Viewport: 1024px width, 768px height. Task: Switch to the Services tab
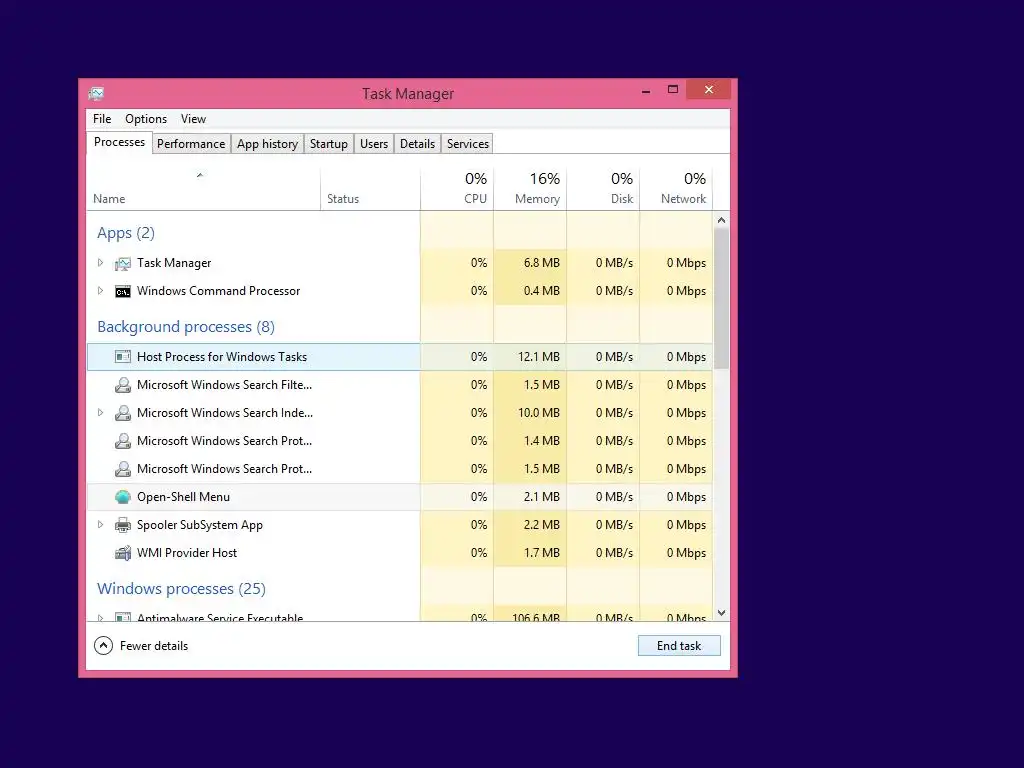[468, 144]
